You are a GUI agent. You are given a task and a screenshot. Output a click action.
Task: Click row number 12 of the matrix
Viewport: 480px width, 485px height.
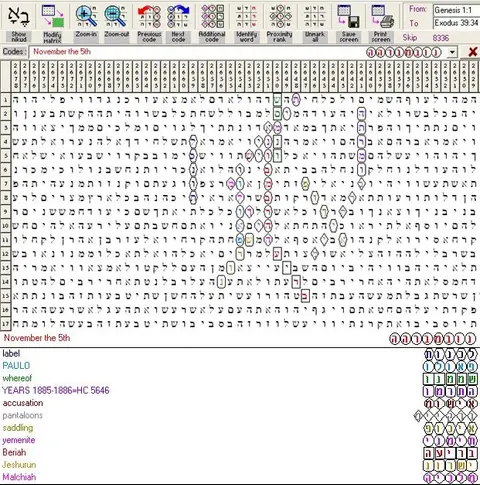point(5,254)
